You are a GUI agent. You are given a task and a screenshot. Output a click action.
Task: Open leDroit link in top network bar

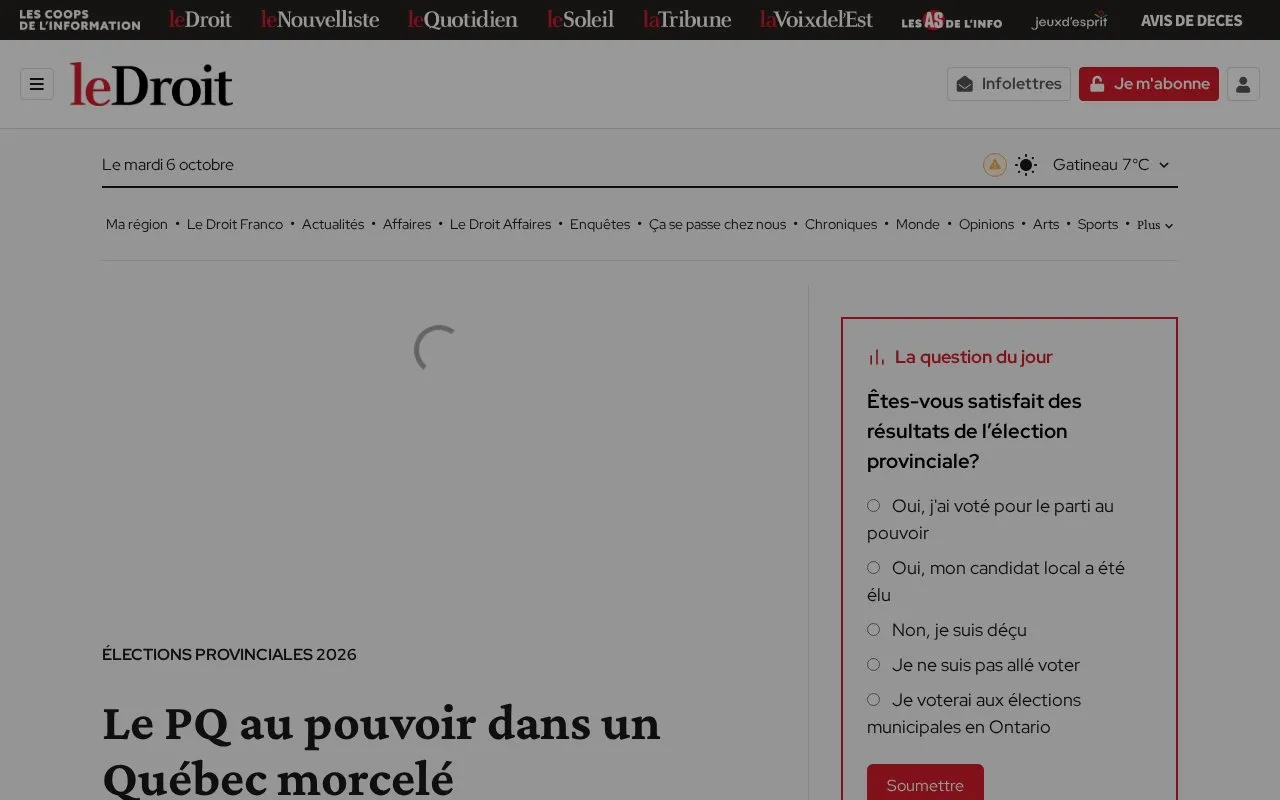[200, 20]
